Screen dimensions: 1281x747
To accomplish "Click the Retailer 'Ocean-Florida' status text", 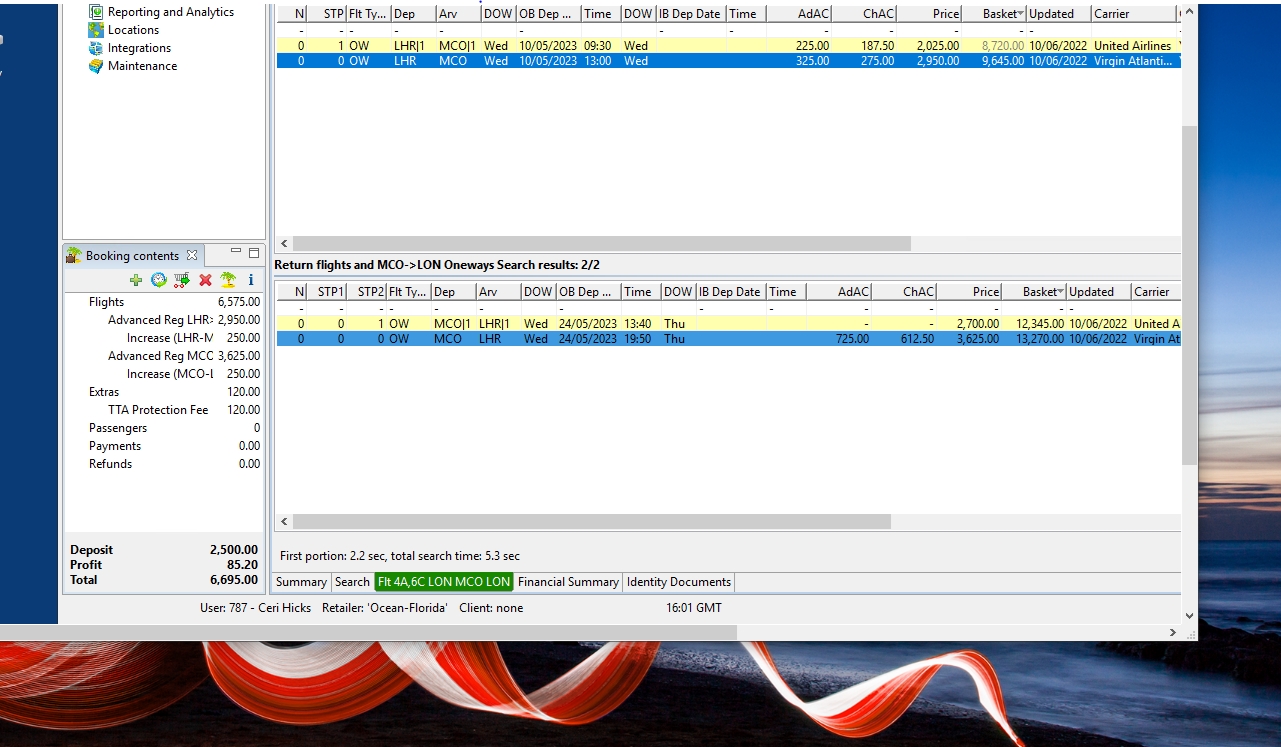I will click(385, 608).
